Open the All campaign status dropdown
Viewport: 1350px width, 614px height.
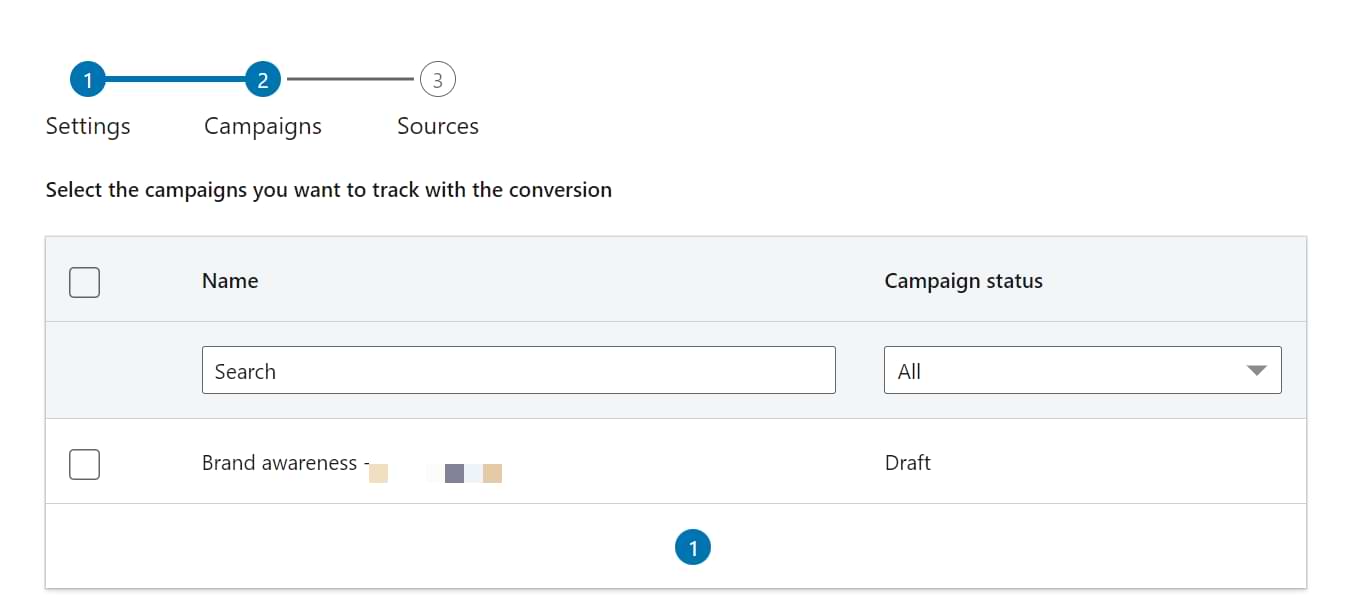pos(1082,370)
